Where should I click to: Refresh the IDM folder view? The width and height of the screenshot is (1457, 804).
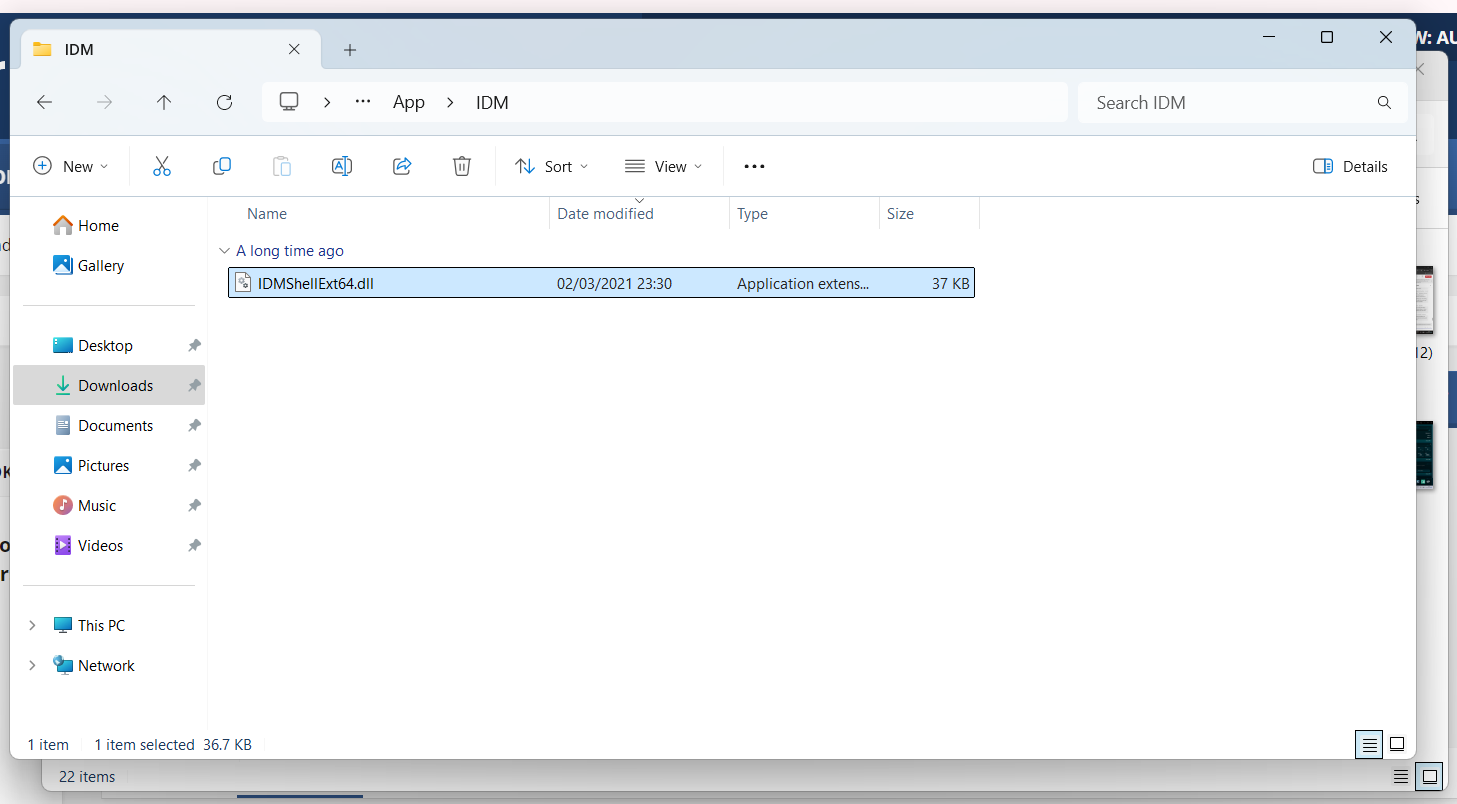tap(224, 102)
